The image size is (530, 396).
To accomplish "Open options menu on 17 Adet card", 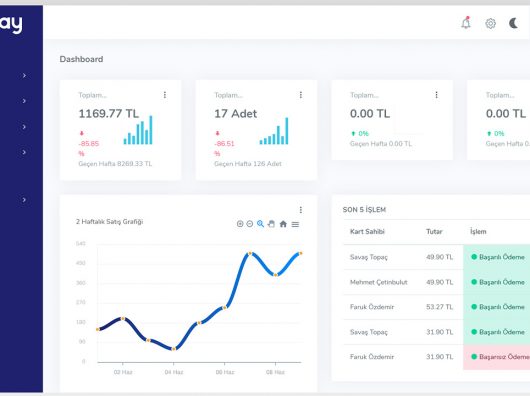I will point(301,95).
